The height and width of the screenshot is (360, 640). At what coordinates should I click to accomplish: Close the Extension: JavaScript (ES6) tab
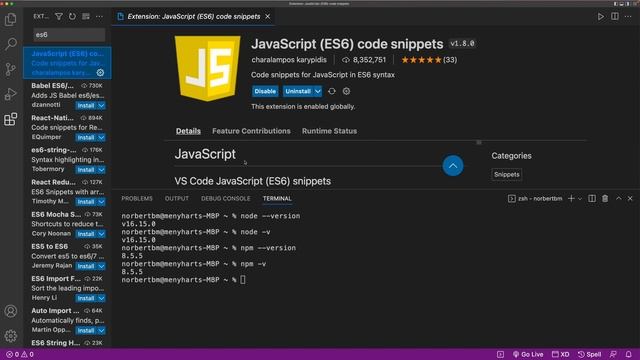tap(267, 16)
